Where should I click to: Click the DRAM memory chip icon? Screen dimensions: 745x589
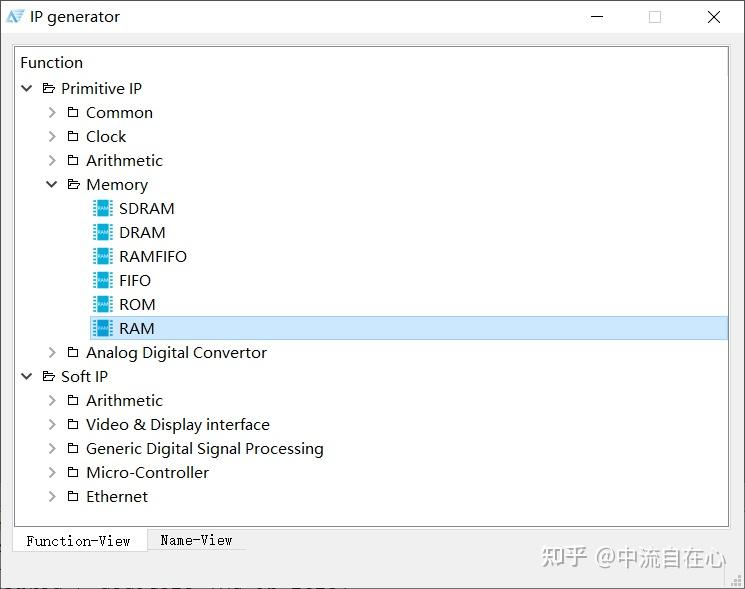[x=102, y=232]
